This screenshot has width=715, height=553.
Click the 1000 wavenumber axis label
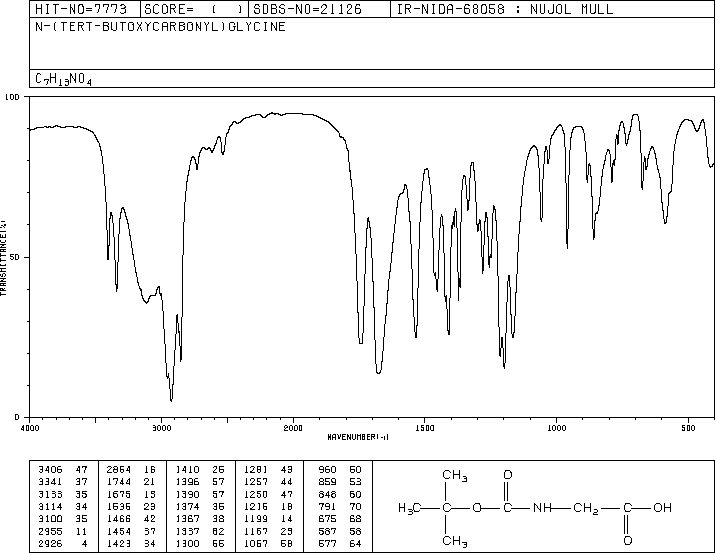(556, 428)
